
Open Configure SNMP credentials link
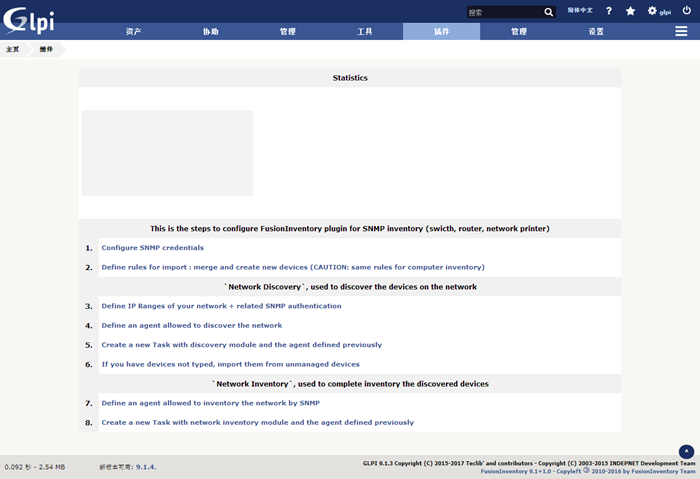point(153,248)
